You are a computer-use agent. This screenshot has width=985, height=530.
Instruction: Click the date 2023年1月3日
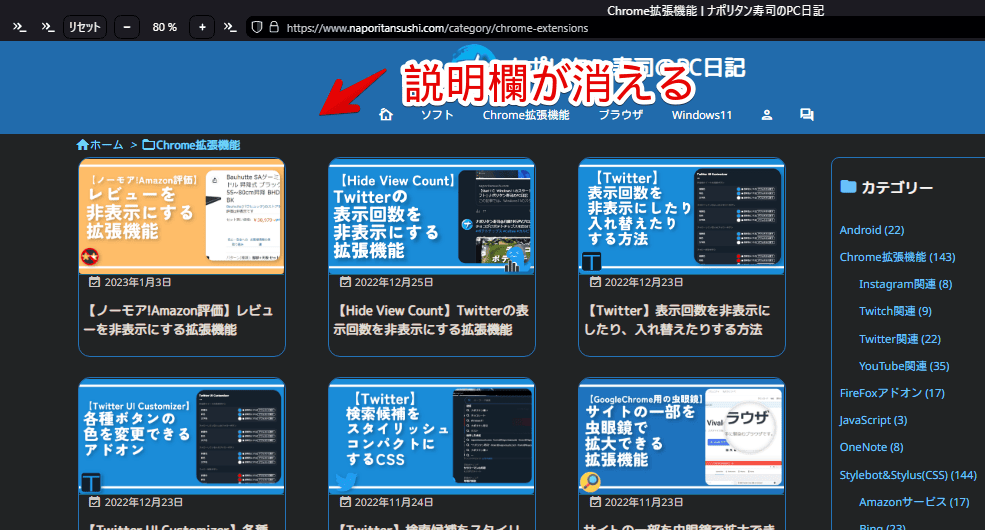(x=138, y=282)
